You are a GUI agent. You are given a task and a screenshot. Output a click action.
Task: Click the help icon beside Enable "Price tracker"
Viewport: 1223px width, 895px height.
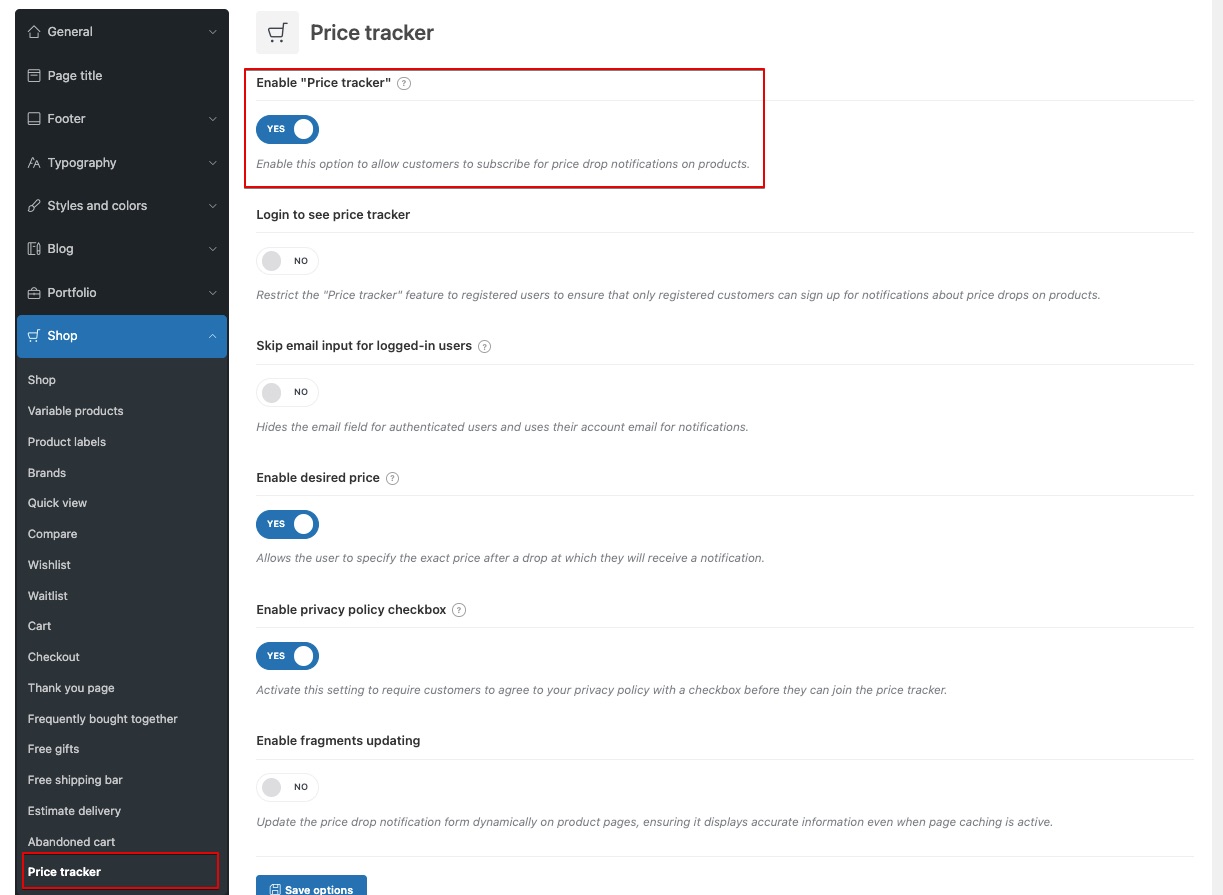point(404,84)
